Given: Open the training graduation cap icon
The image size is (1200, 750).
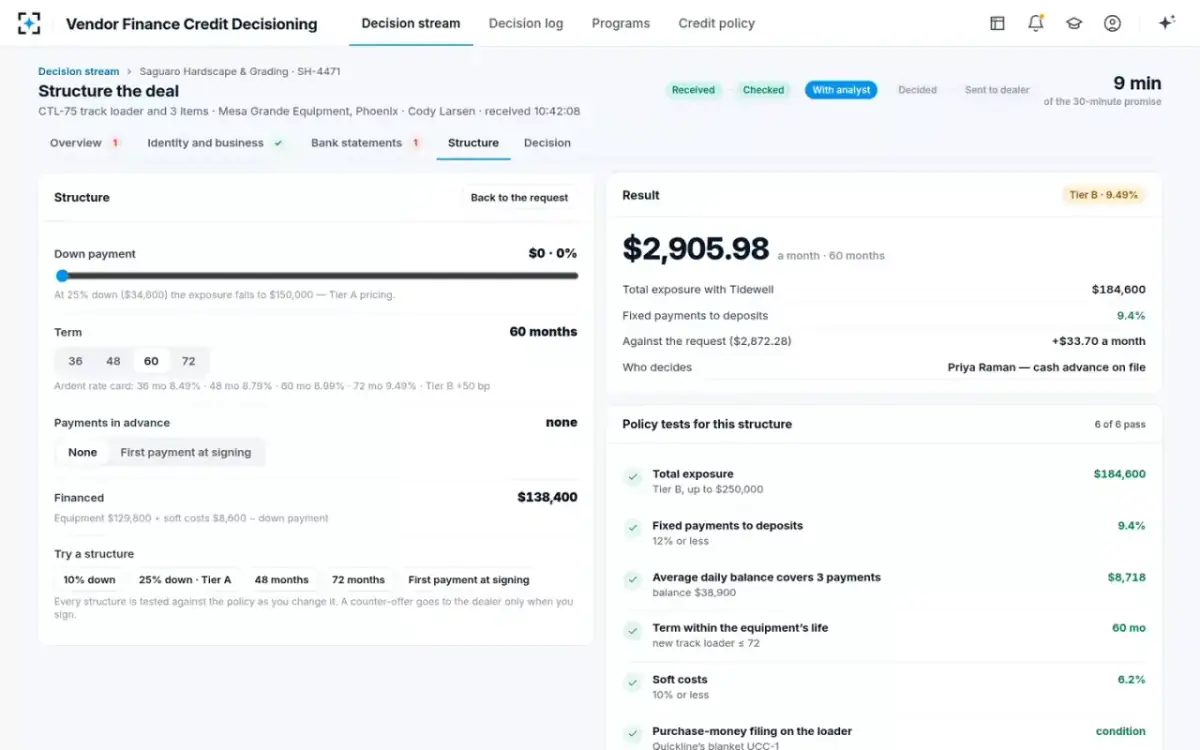Looking at the screenshot, I should [1074, 23].
